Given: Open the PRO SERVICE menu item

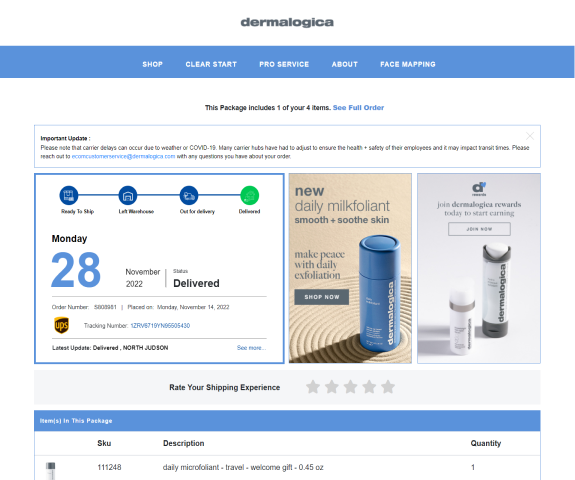Looking at the screenshot, I should point(284,64).
